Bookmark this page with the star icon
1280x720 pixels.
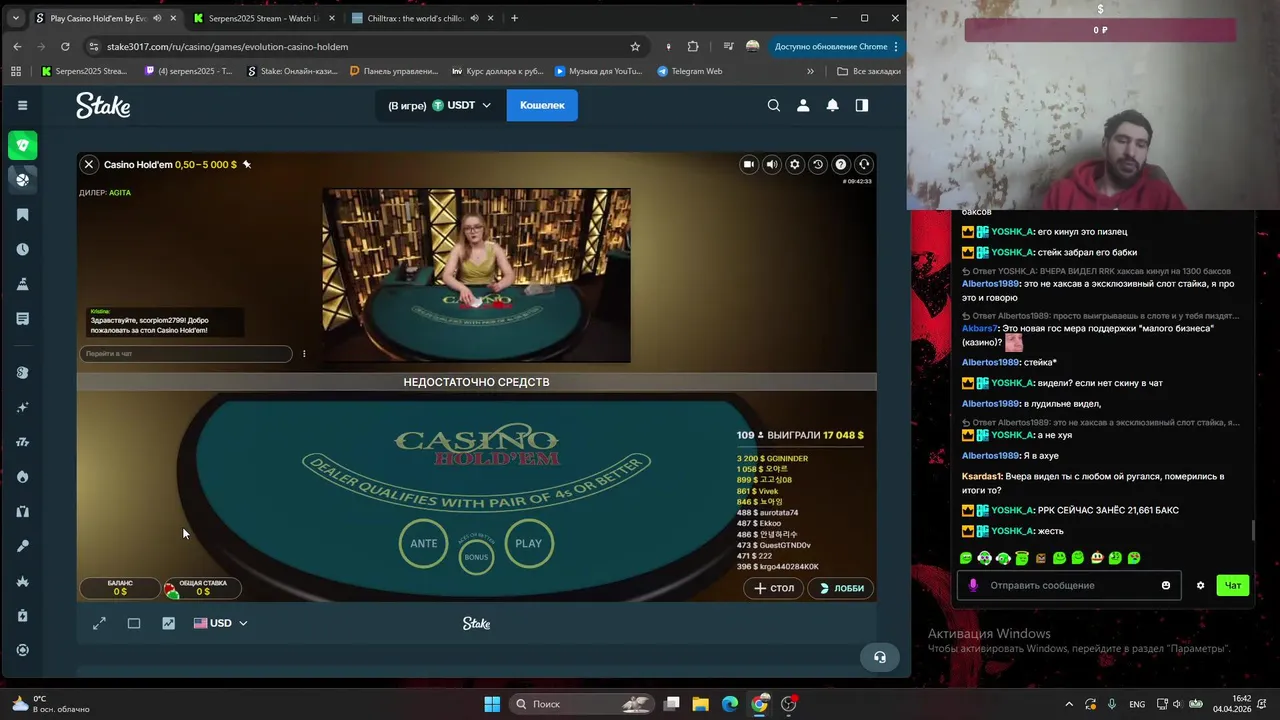[x=635, y=46]
